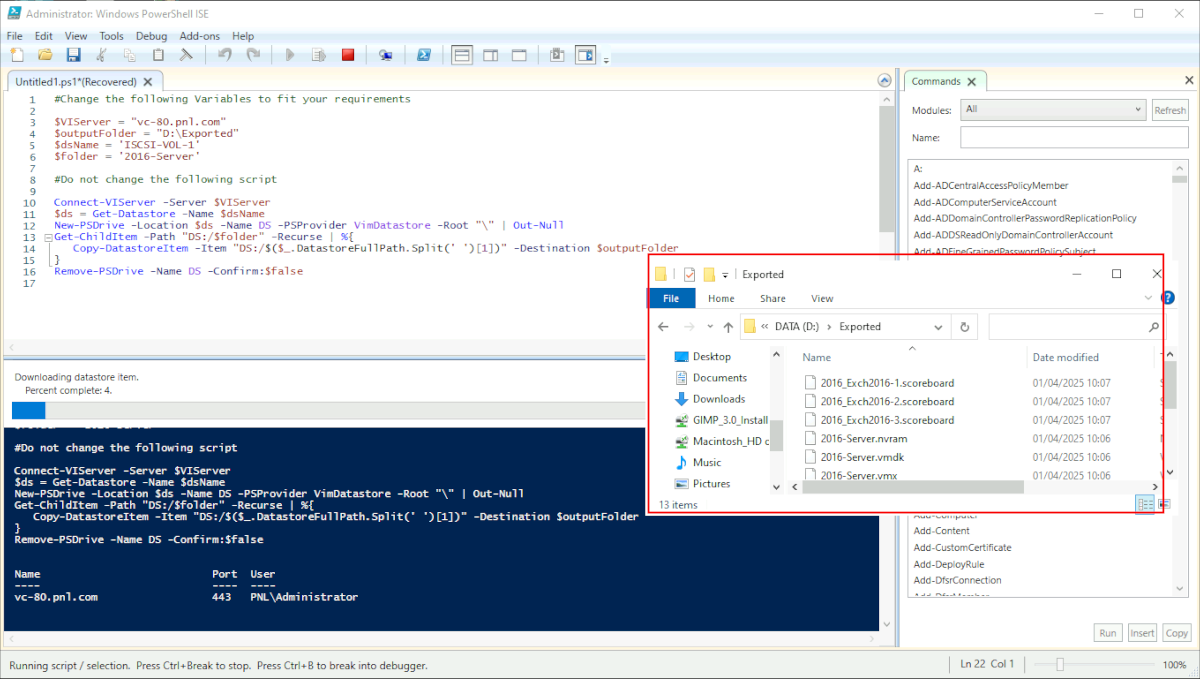This screenshot has width=1200, height=679.
Task: Open the Edit menu
Action: click(44, 36)
